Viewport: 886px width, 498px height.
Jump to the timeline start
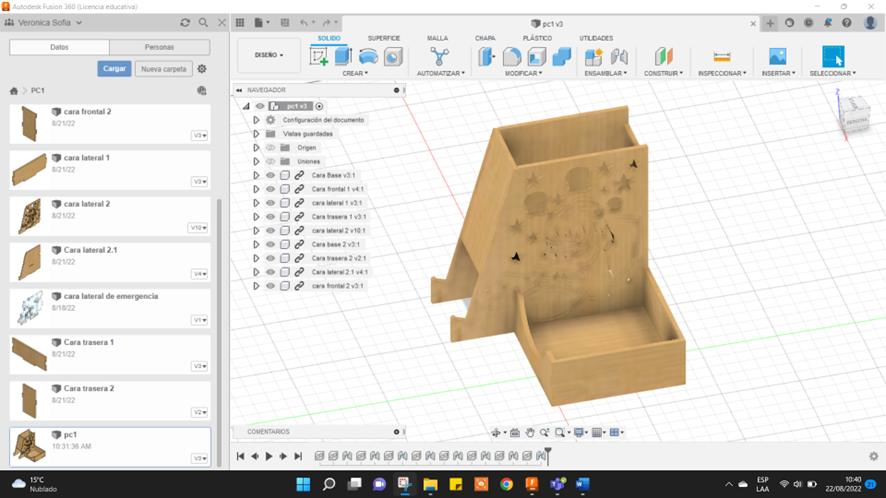[x=240, y=456]
